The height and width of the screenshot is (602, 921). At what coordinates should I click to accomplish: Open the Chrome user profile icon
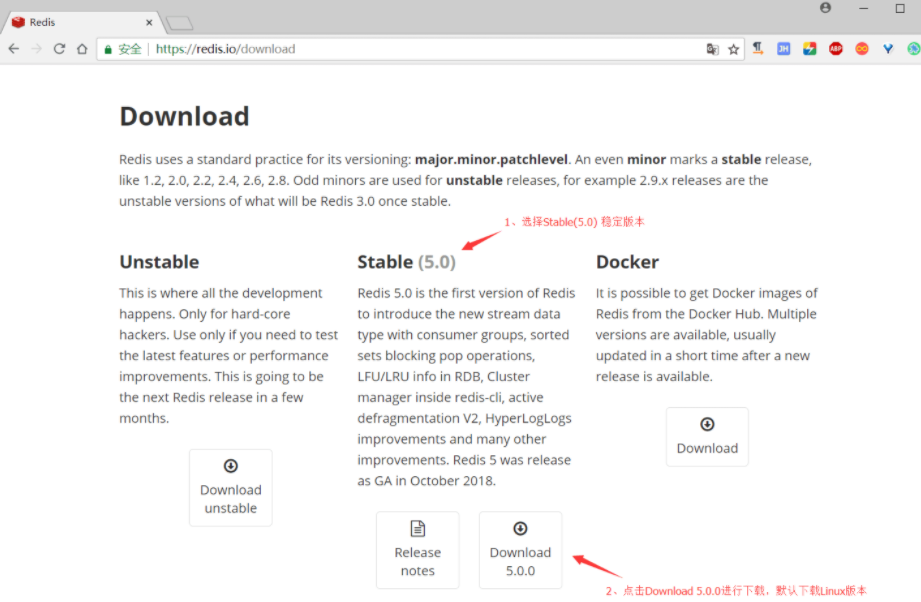[x=825, y=8]
